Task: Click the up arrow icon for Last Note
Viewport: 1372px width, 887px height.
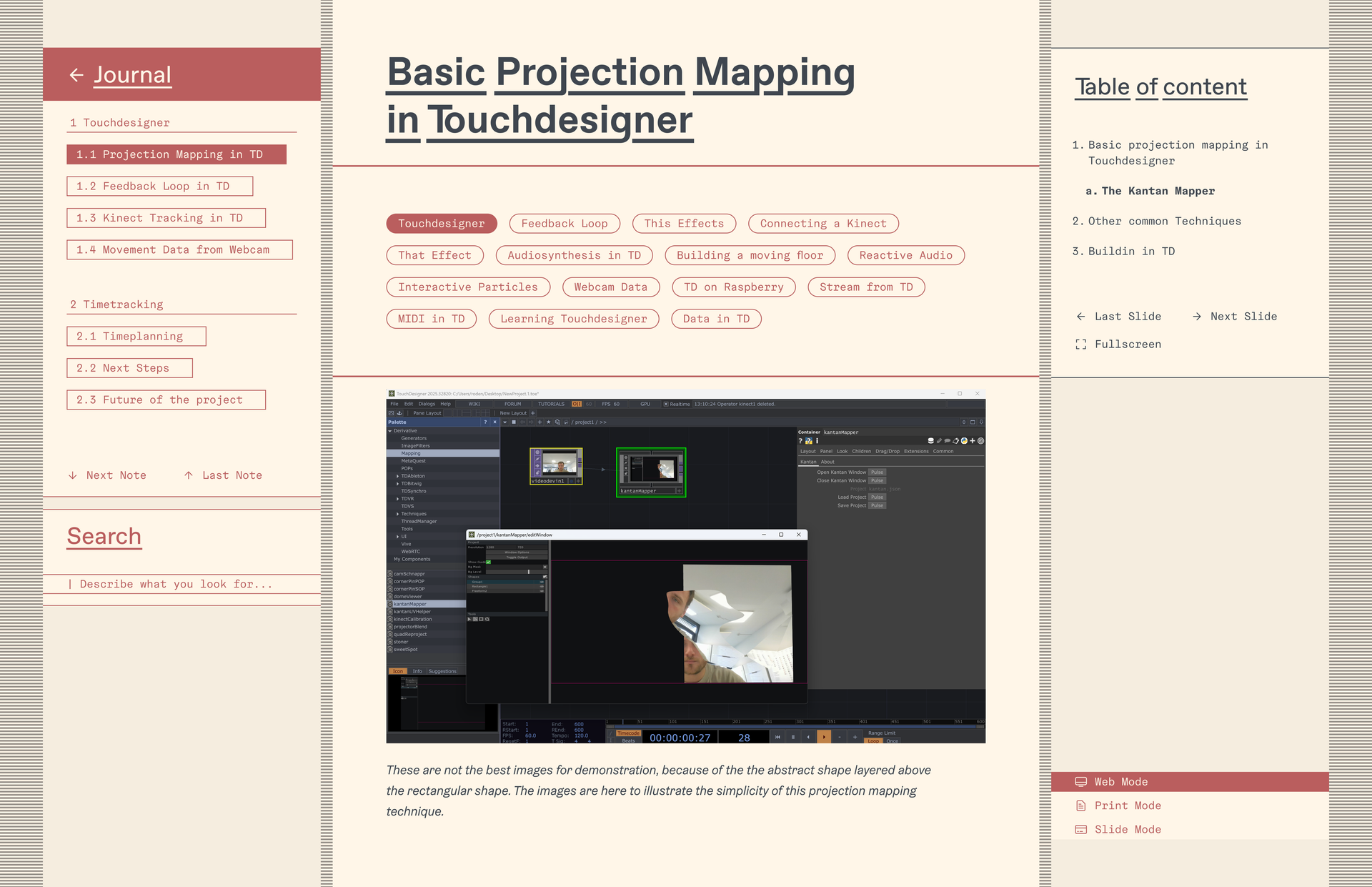Action: pyautogui.click(x=189, y=475)
